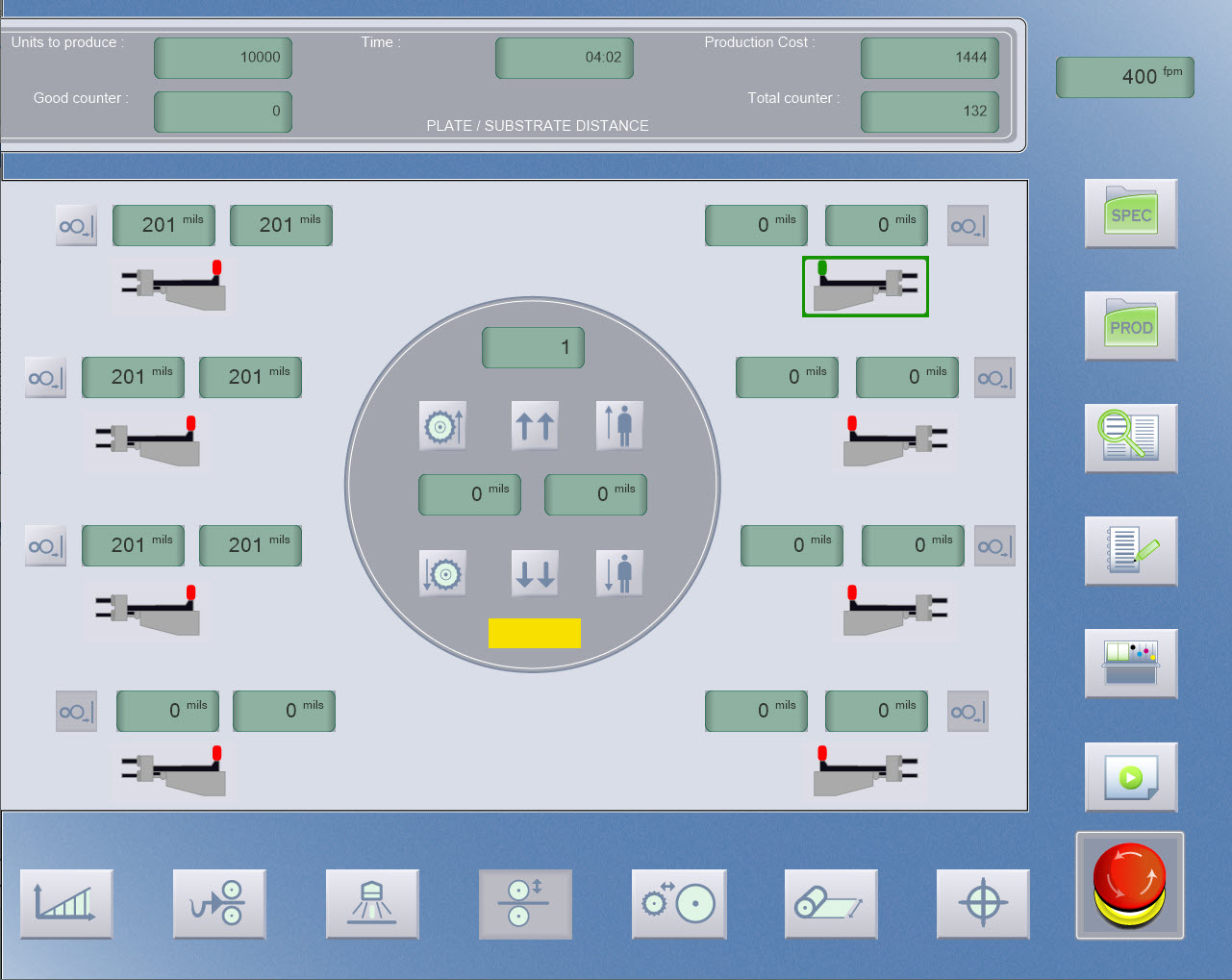Toggle the bottom-left station infinity button
The image size is (1232, 980).
[x=76, y=712]
